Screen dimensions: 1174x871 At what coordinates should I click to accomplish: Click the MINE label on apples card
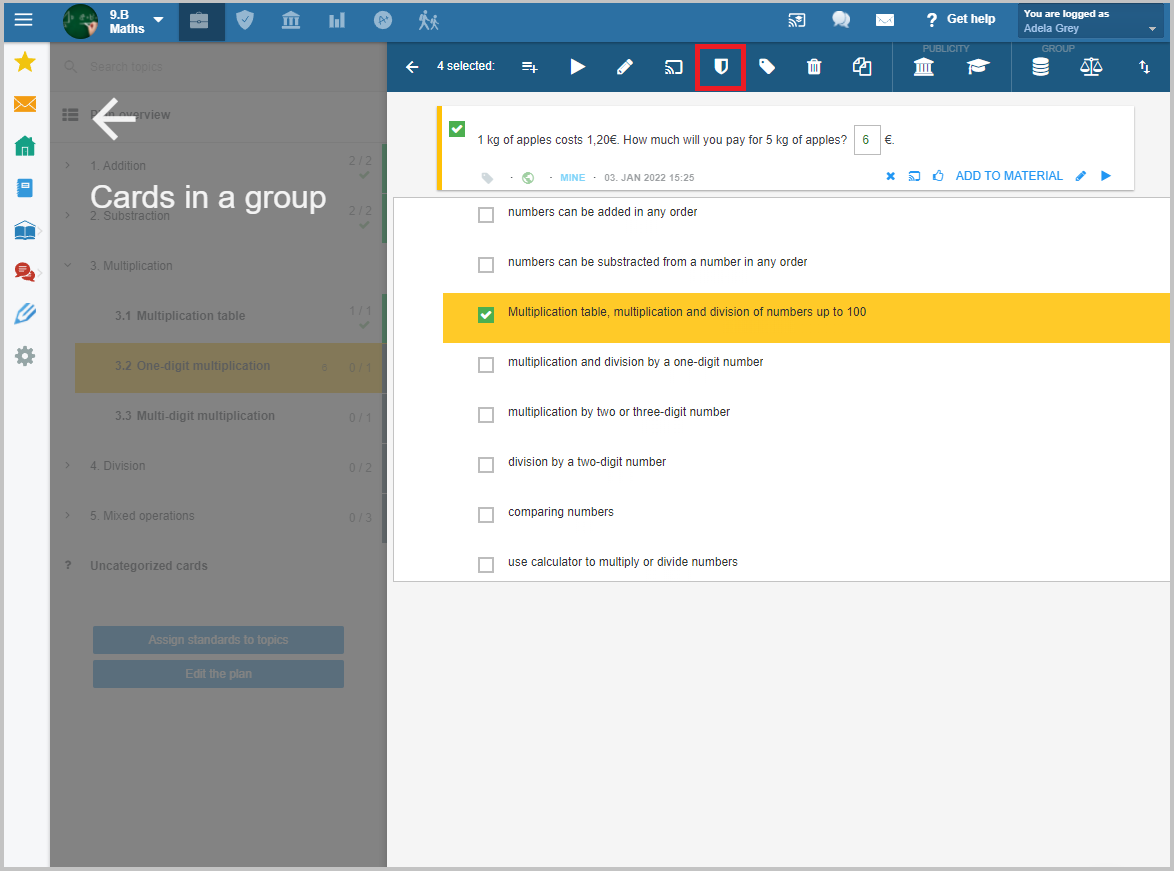coord(573,178)
